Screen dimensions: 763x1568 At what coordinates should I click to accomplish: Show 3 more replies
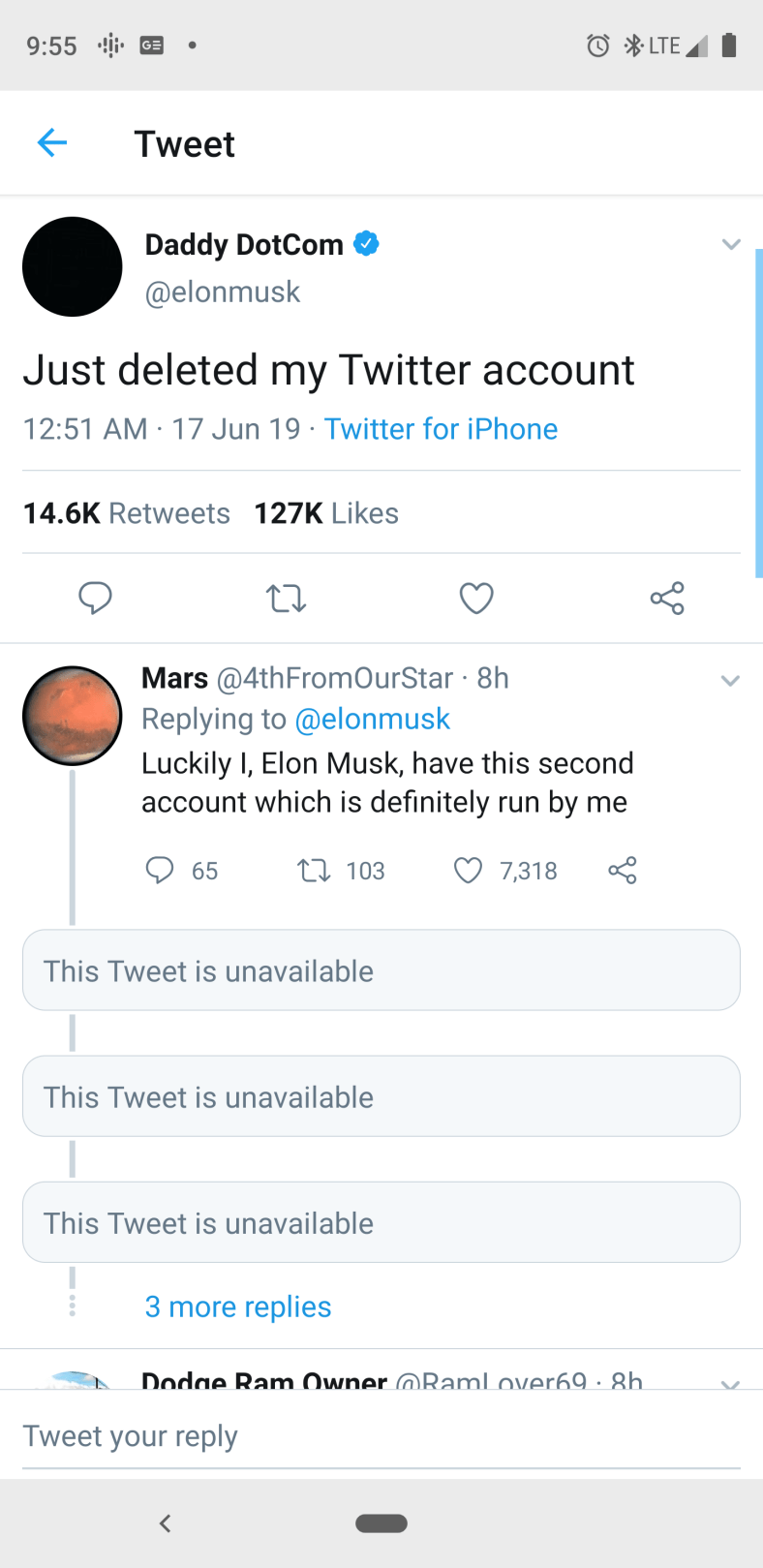238,1307
